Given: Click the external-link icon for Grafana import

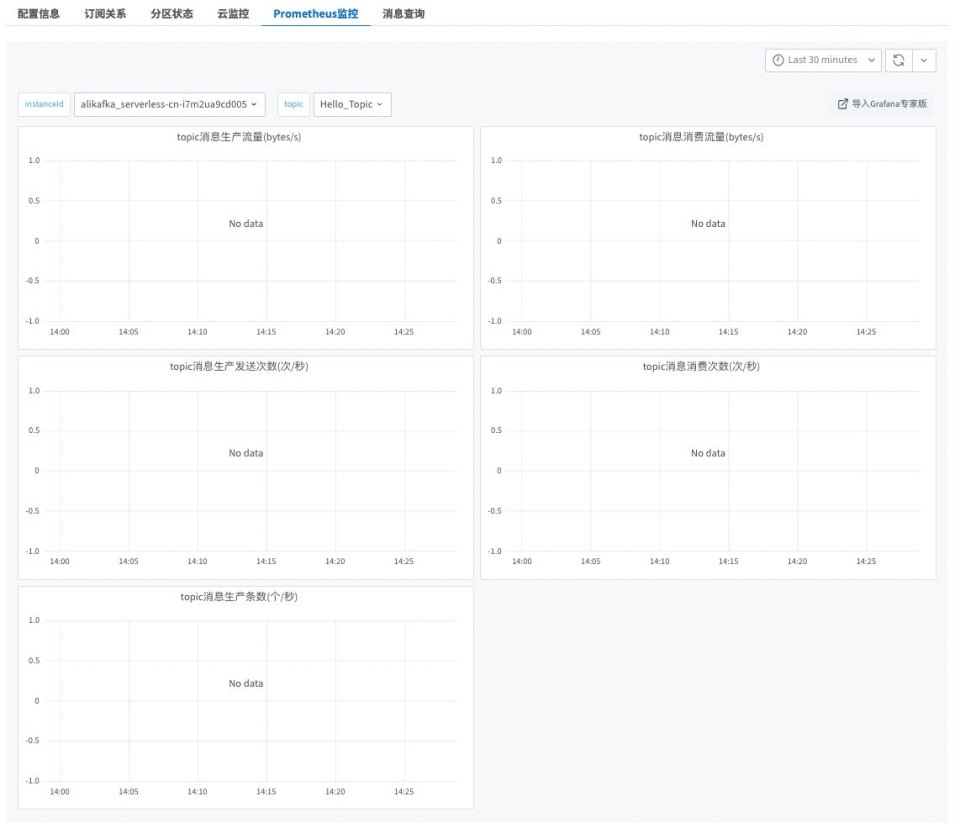Looking at the screenshot, I should 843,104.
